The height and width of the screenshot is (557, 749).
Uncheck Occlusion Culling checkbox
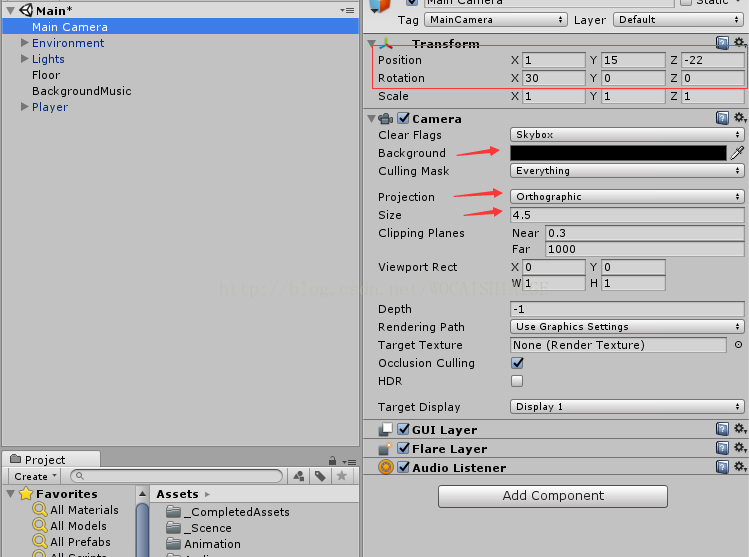point(517,363)
